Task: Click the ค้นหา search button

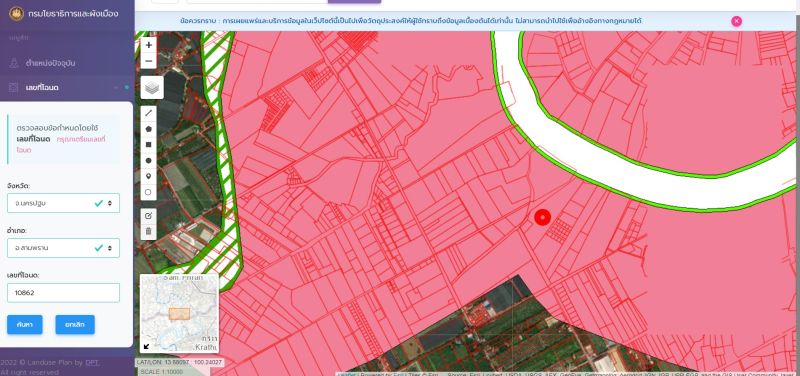Action: coord(24,324)
